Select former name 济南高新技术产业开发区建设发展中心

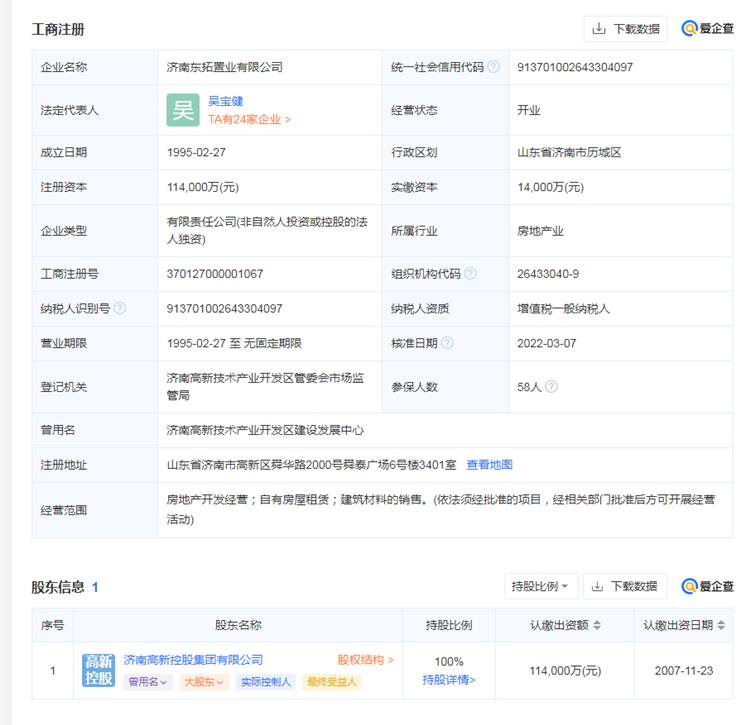coord(265,430)
